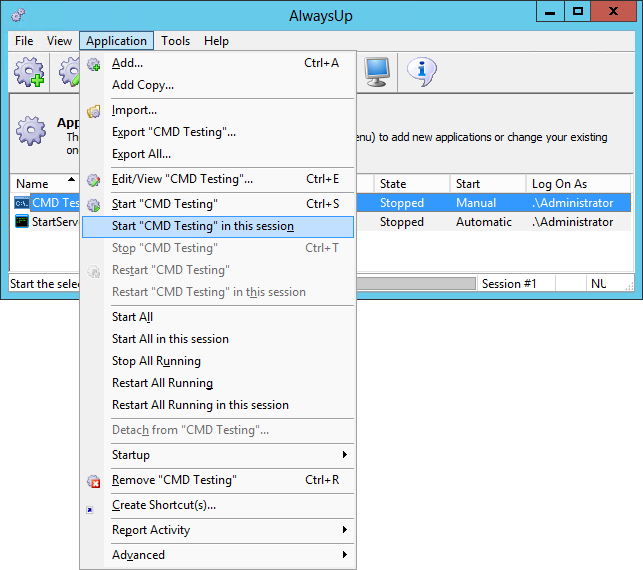
Task: Choose Export All... menu entry
Action: pos(218,154)
